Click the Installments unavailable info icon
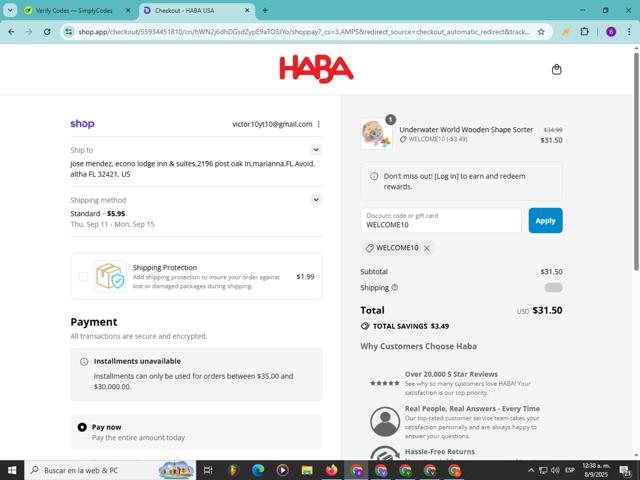The width and height of the screenshot is (640, 480). 84,362
